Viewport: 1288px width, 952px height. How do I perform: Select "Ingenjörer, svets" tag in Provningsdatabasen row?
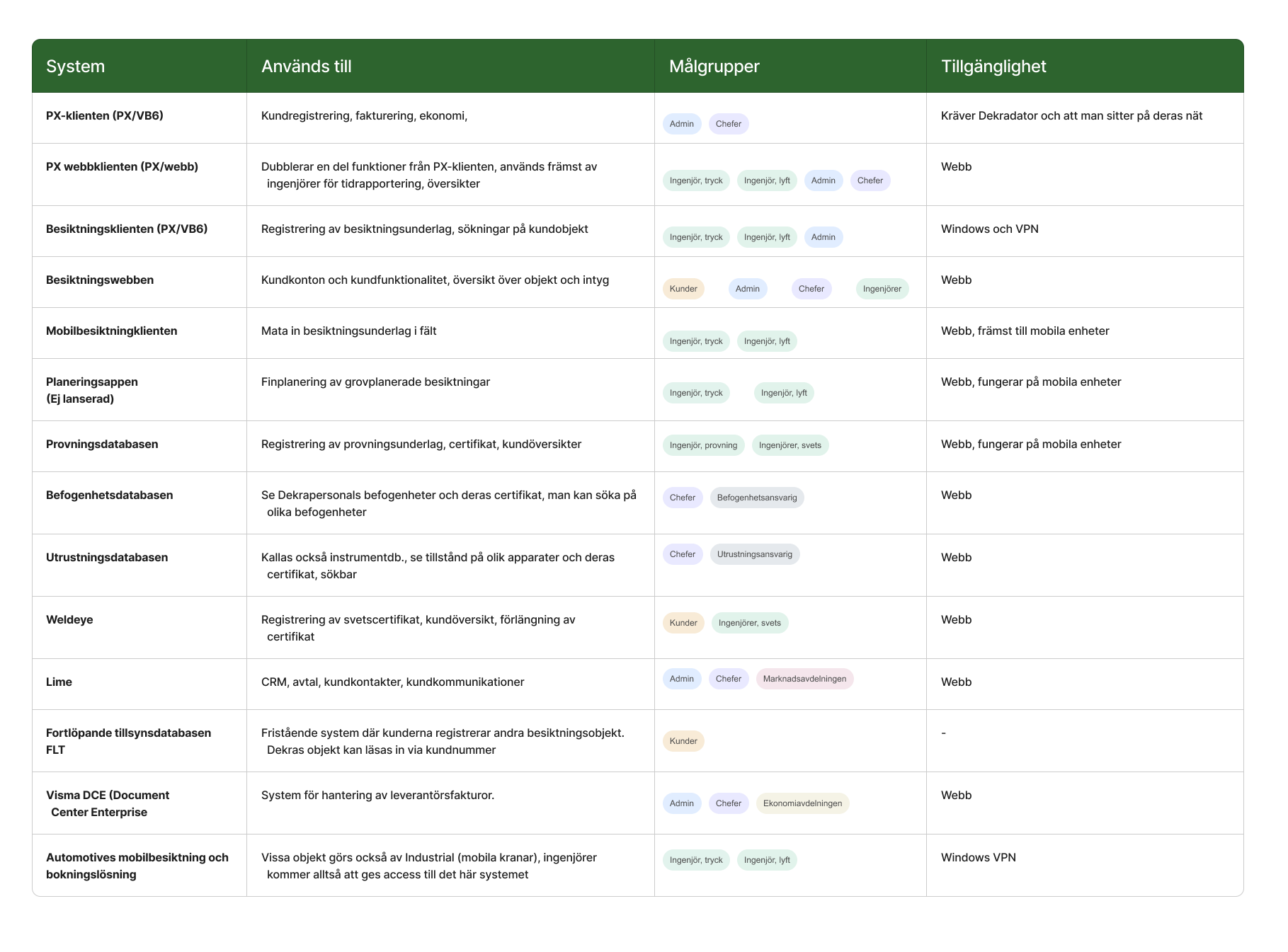tap(790, 445)
